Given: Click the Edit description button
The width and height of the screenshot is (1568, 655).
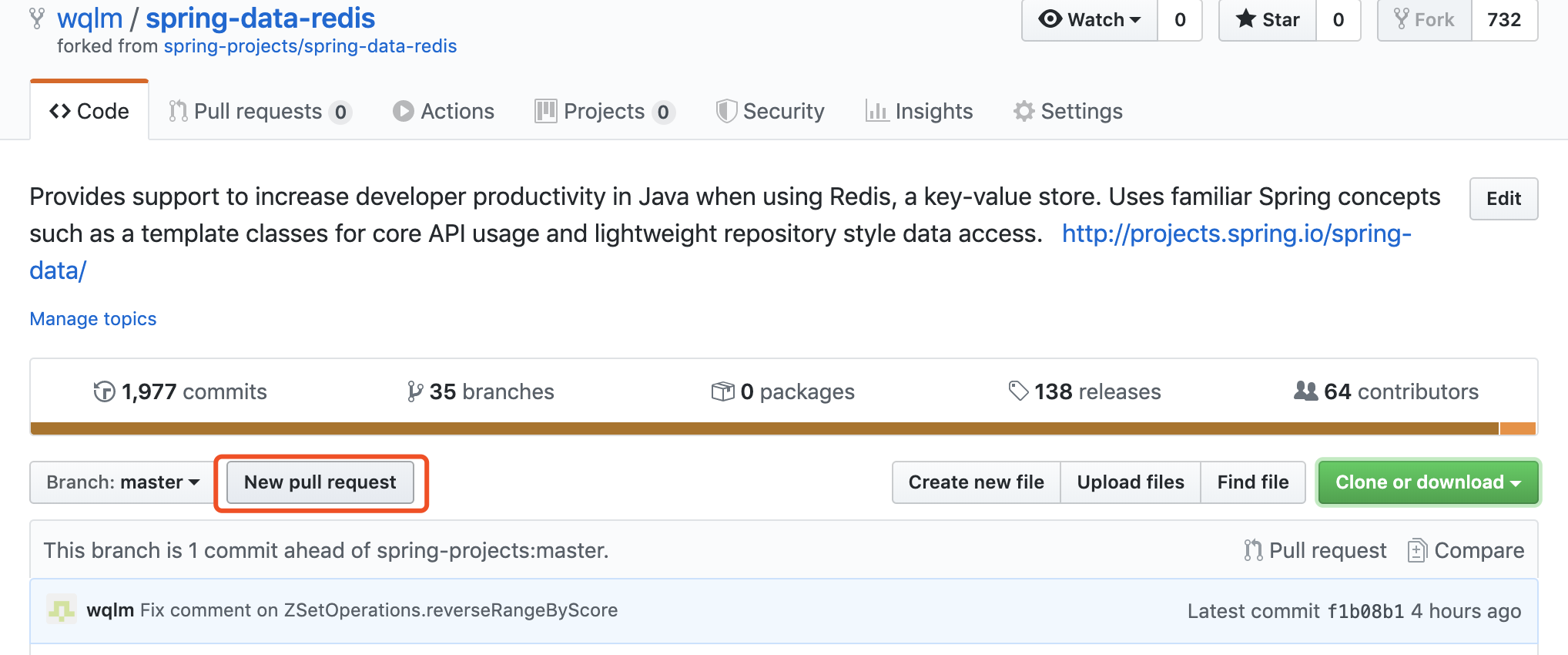Looking at the screenshot, I should [1504, 199].
